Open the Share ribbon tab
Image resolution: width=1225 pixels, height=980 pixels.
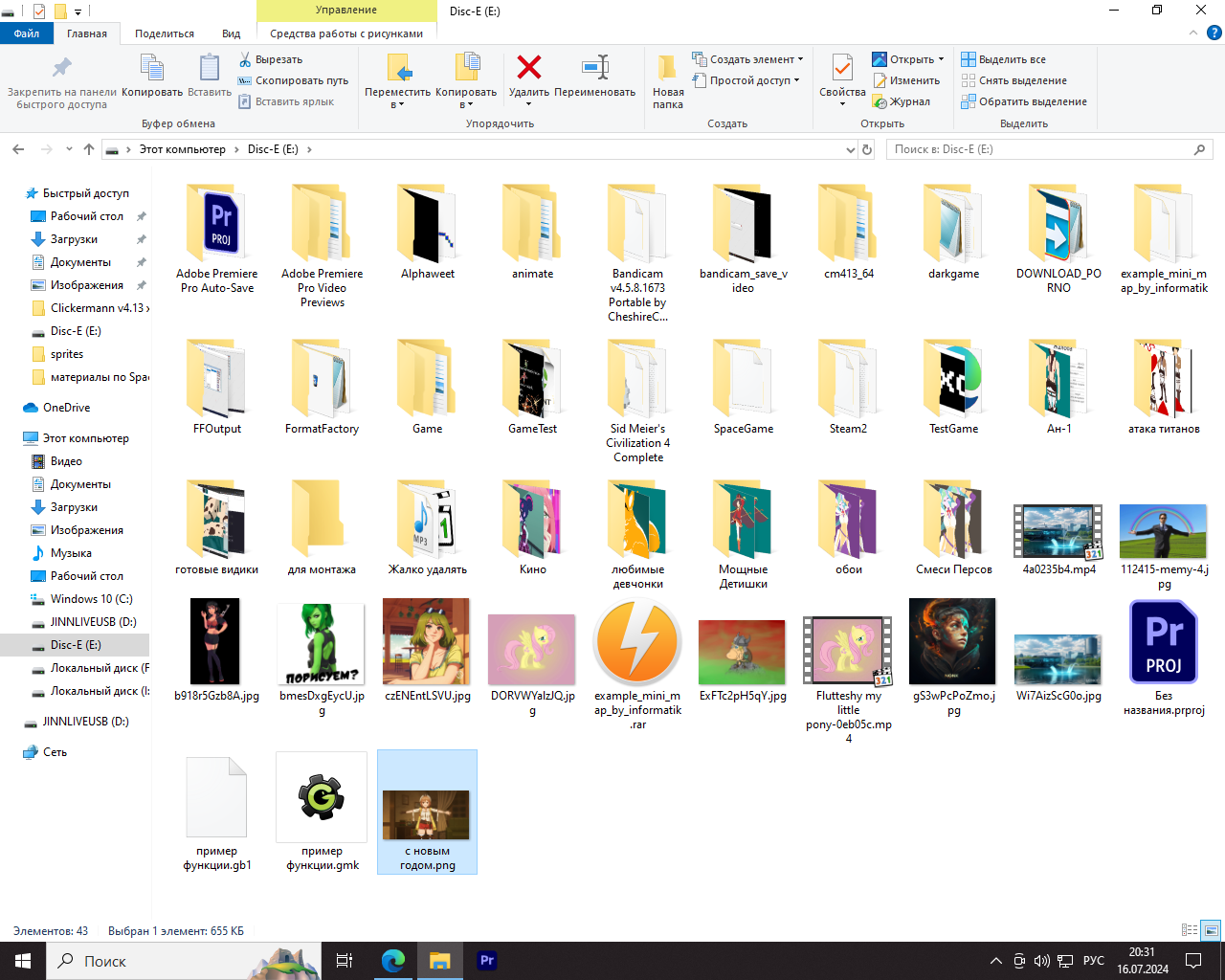pos(164,33)
